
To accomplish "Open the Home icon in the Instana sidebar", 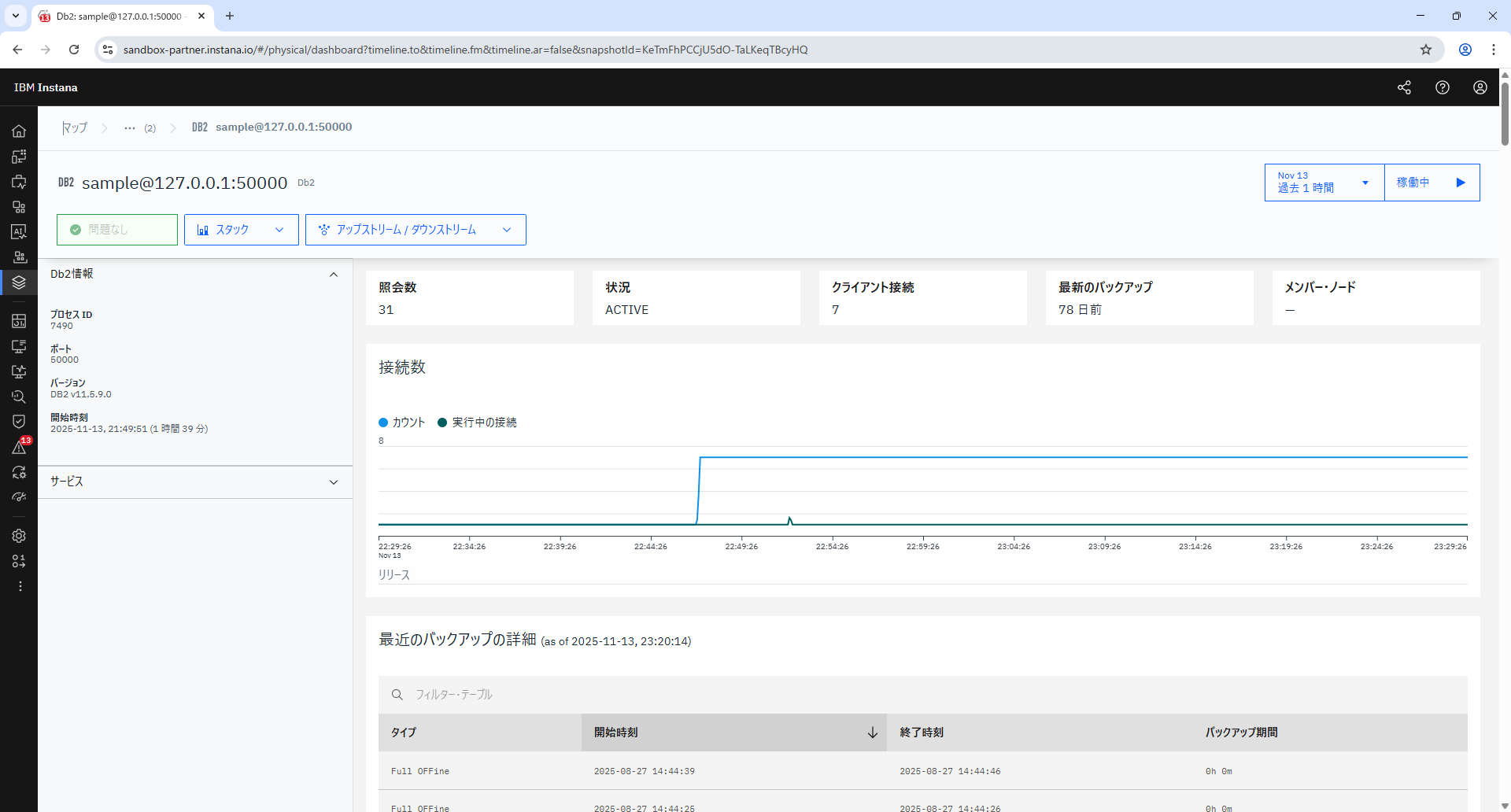I will coord(19,131).
